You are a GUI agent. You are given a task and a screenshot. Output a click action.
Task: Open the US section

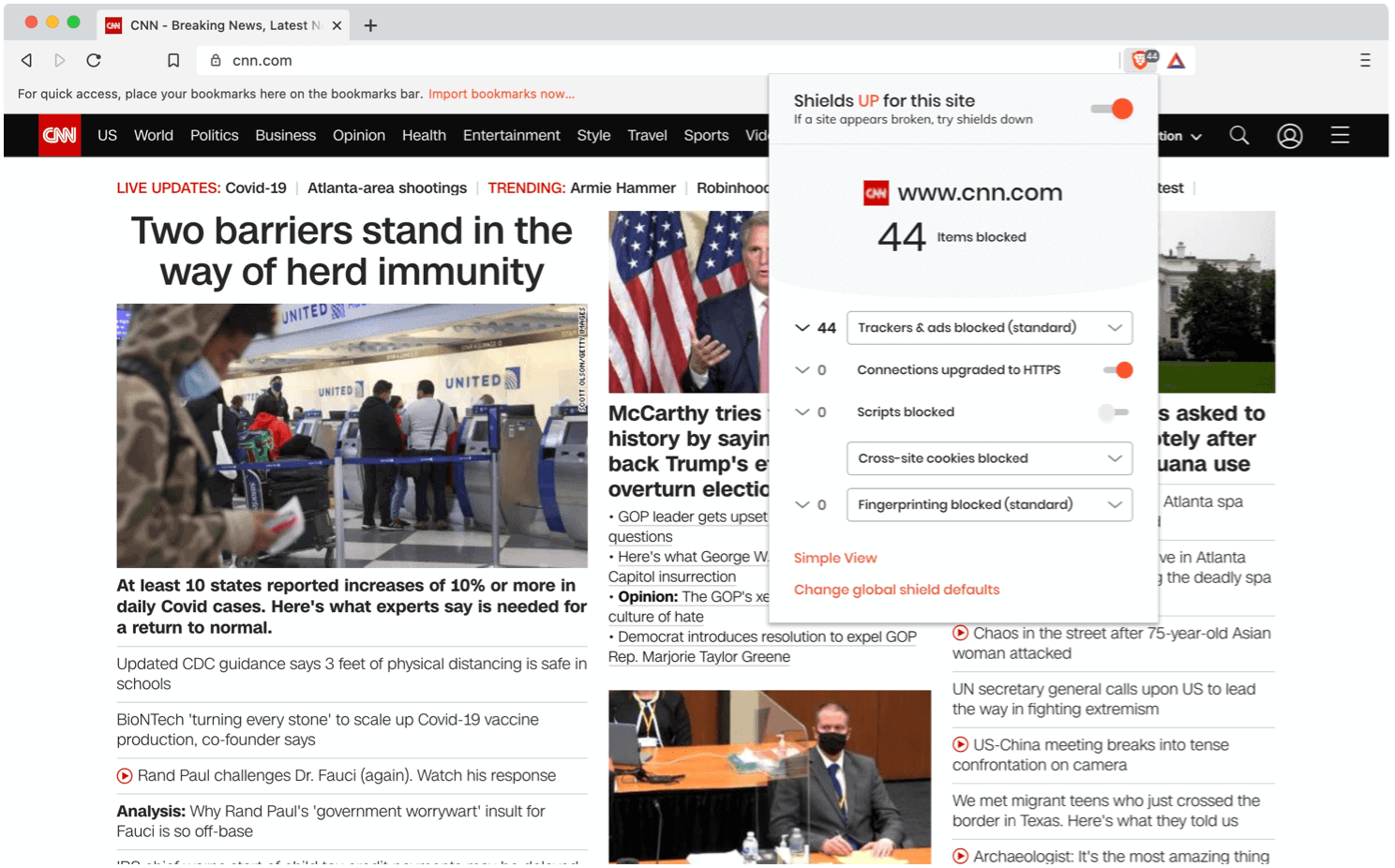[x=107, y=135]
